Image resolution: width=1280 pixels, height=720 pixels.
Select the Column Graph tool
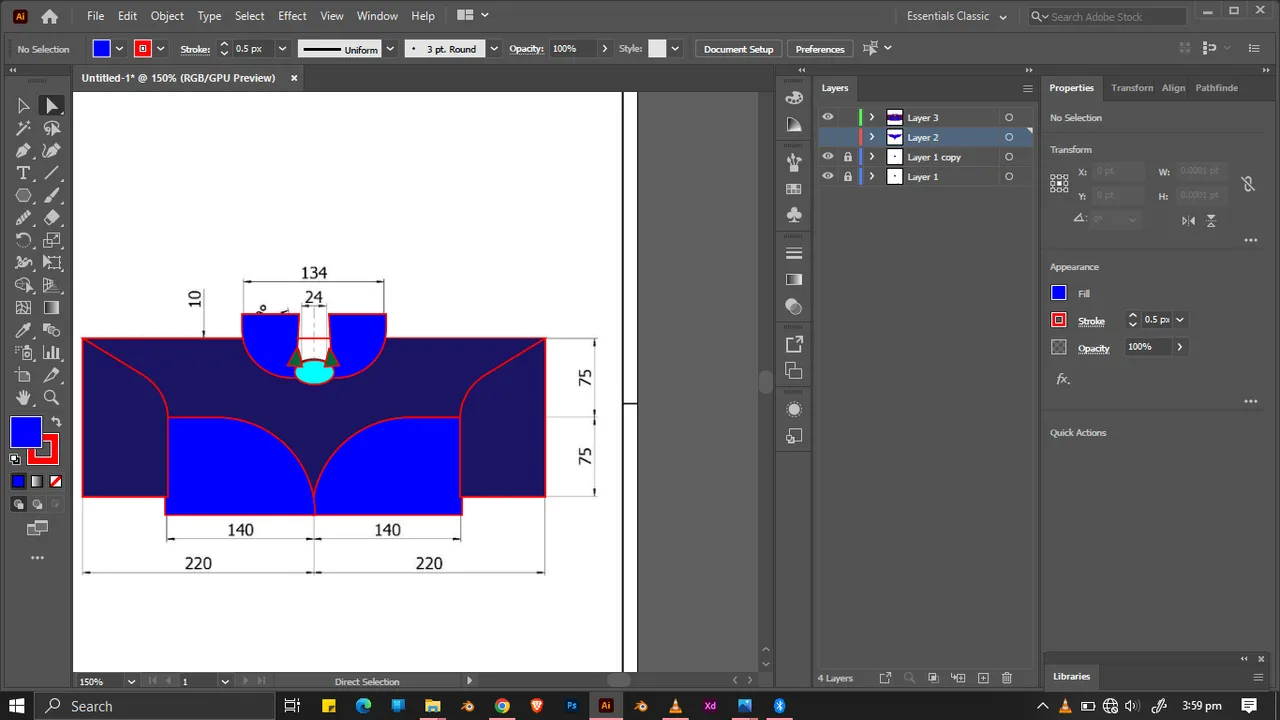(x=52, y=352)
